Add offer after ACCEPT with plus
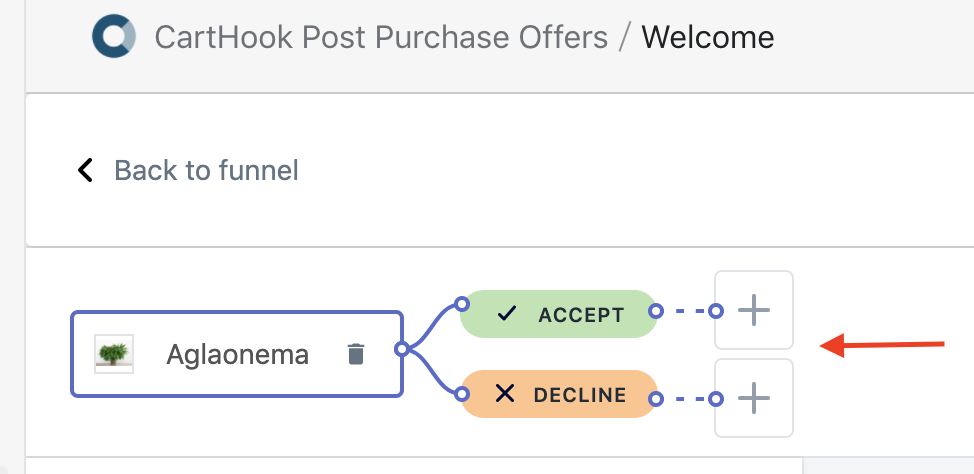974x474 pixels. point(754,310)
